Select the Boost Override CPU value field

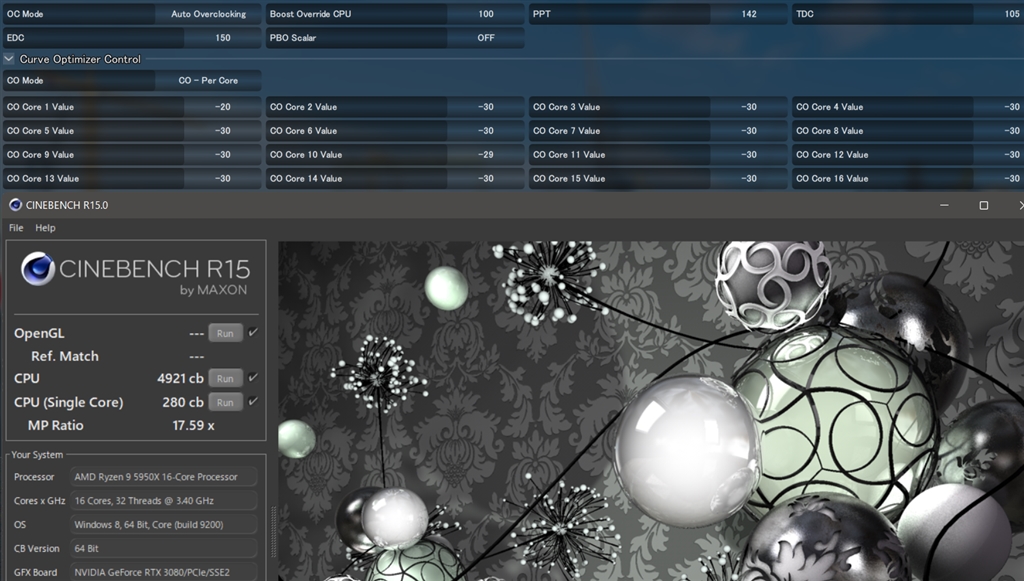point(485,14)
